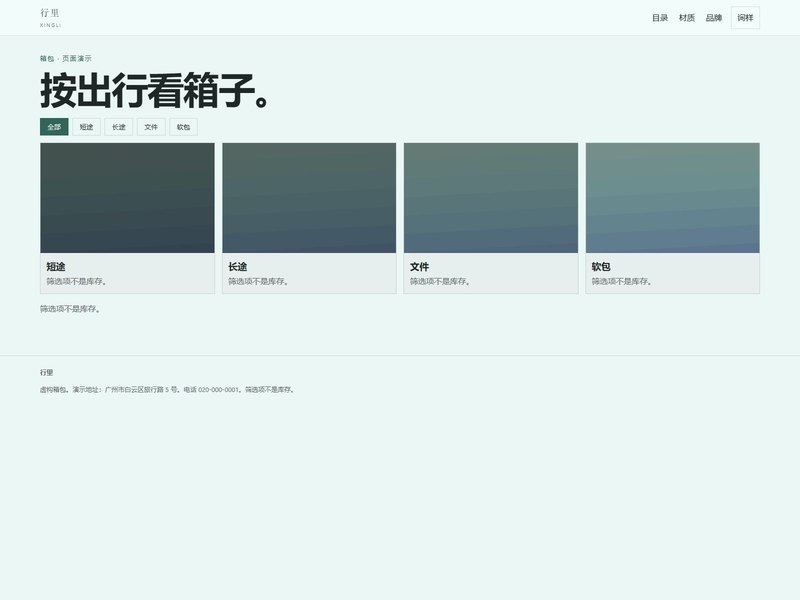The width and height of the screenshot is (800, 600).
Task: Click the 长途 card title
Action: [237, 267]
